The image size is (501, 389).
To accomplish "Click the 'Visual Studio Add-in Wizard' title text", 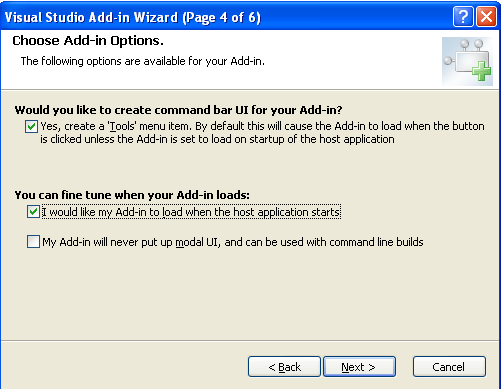I will tap(91, 17).
